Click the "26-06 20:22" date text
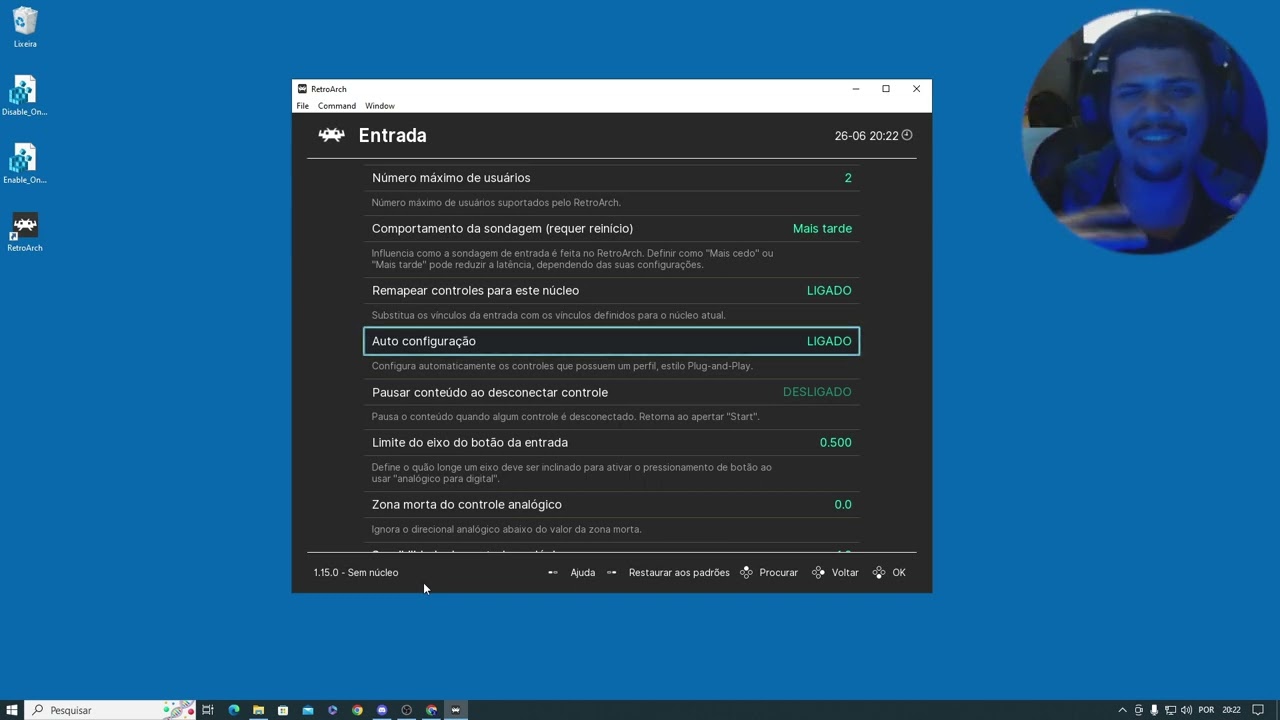The width and height of the screenshot is (1280, 720). click(866, 136)
